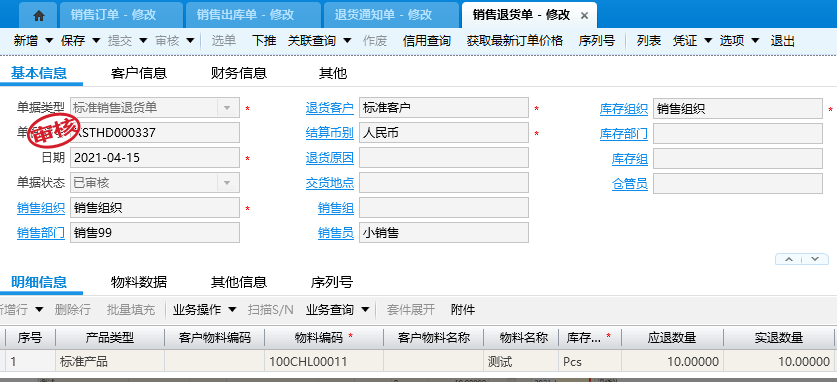
Task: Close the 销售退货单 - 修改 tab
Action: [x=585, y=15]
